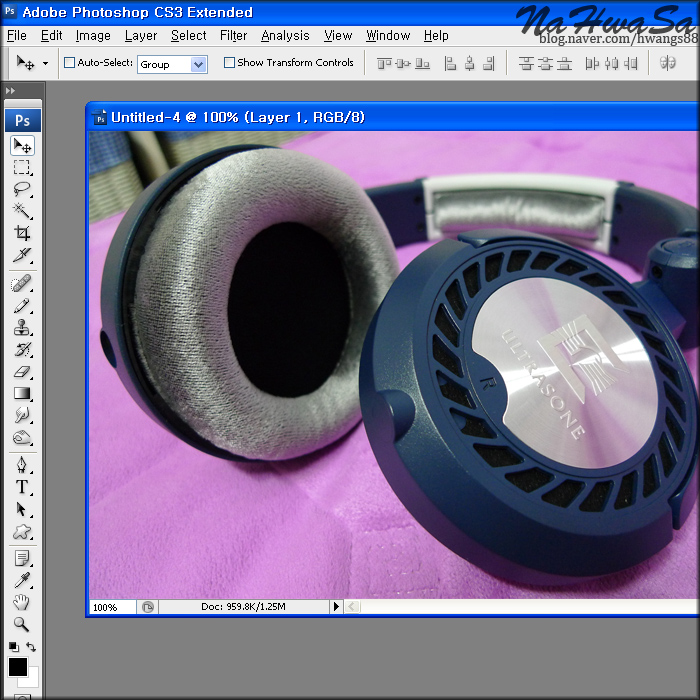700x700 pixels.
Task: Pick the Hand tool
Action: pyautogui.click(x=21, y=603)
